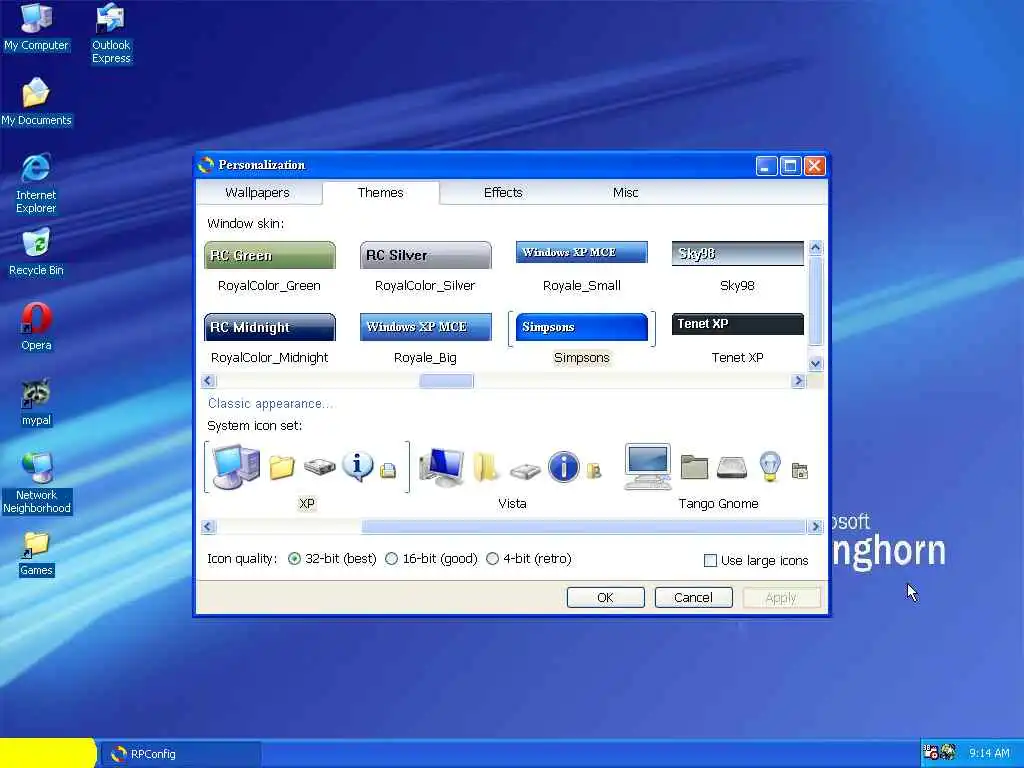Click system tray icons near clock
The image size is (1024, 768).
coord(940,752)
